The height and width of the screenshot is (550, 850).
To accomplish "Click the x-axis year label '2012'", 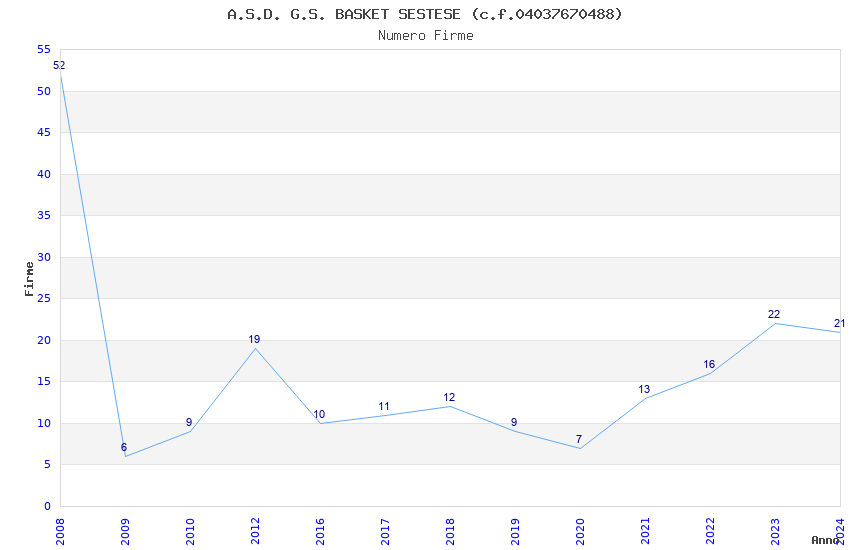I will 255,531.
